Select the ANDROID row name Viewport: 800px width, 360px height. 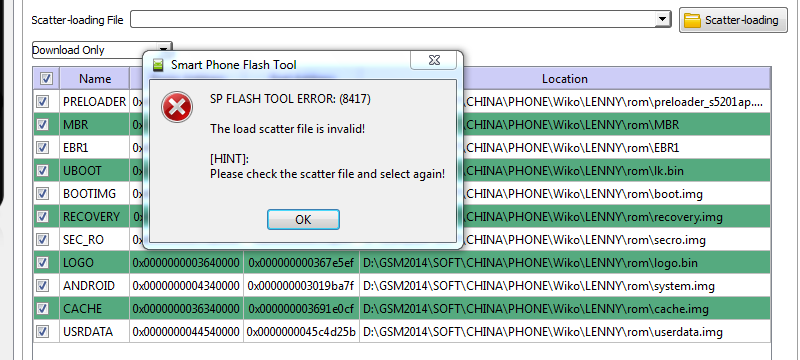point(89,286)
